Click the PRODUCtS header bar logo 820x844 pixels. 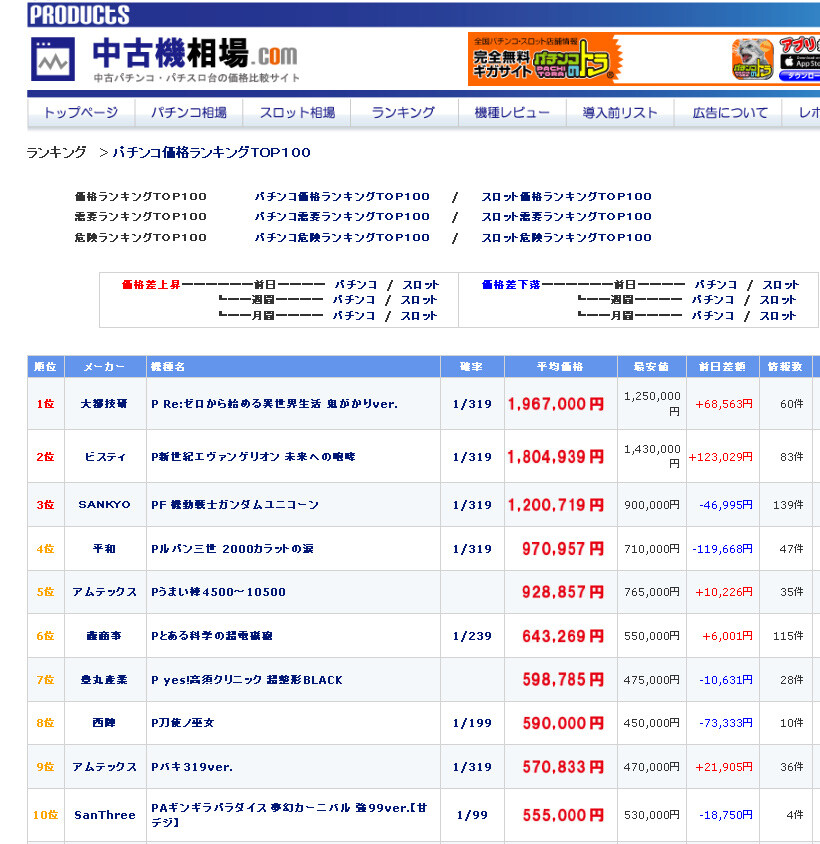(79, 15)
